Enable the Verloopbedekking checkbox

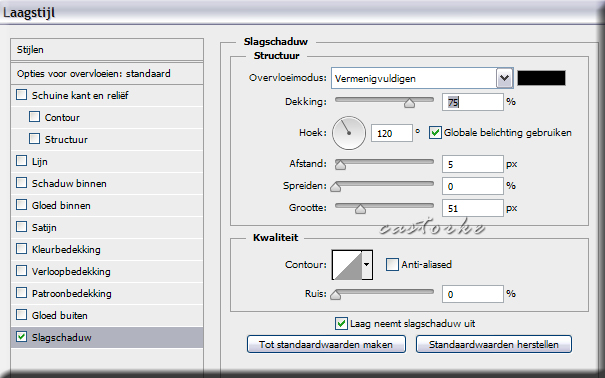(22, 271)
